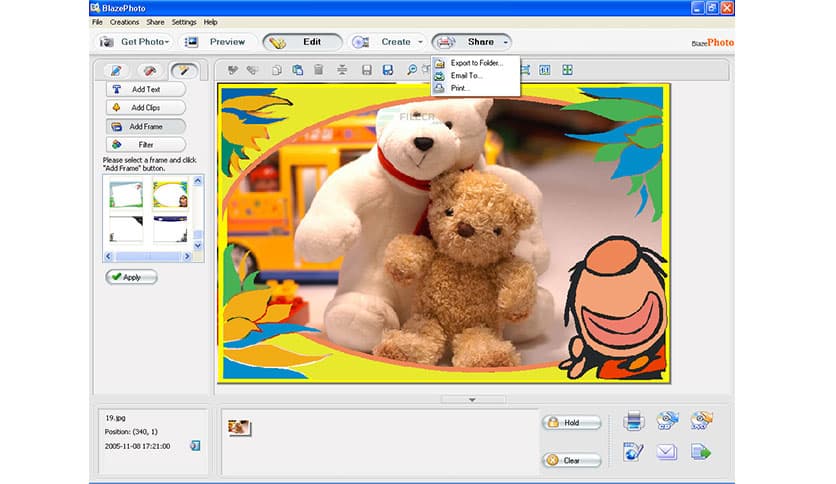Click the frame list scroll down arrow
The height and width of the screenshot is (484, 836).
198,246
